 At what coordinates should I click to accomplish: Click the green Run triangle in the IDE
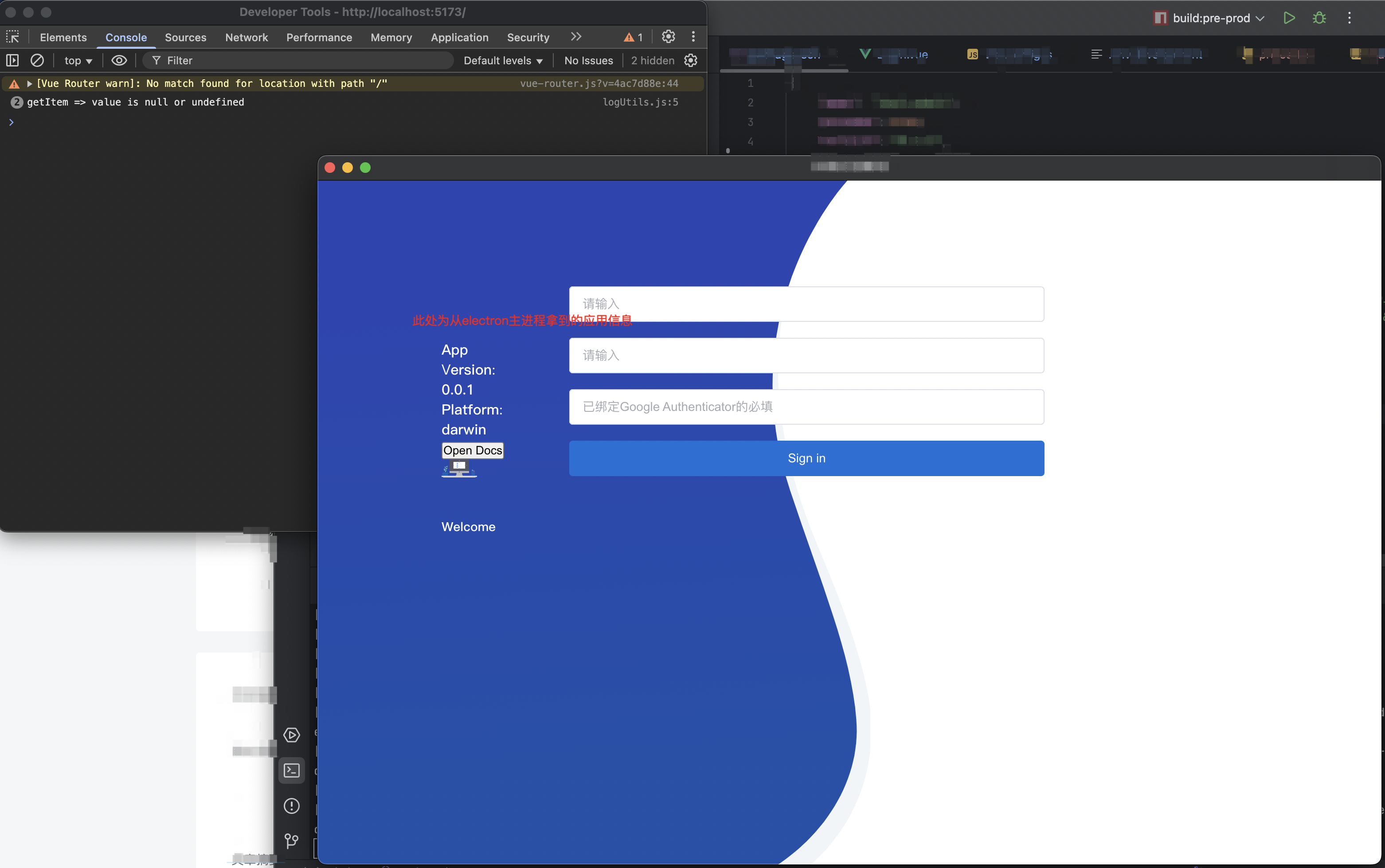1289,18
